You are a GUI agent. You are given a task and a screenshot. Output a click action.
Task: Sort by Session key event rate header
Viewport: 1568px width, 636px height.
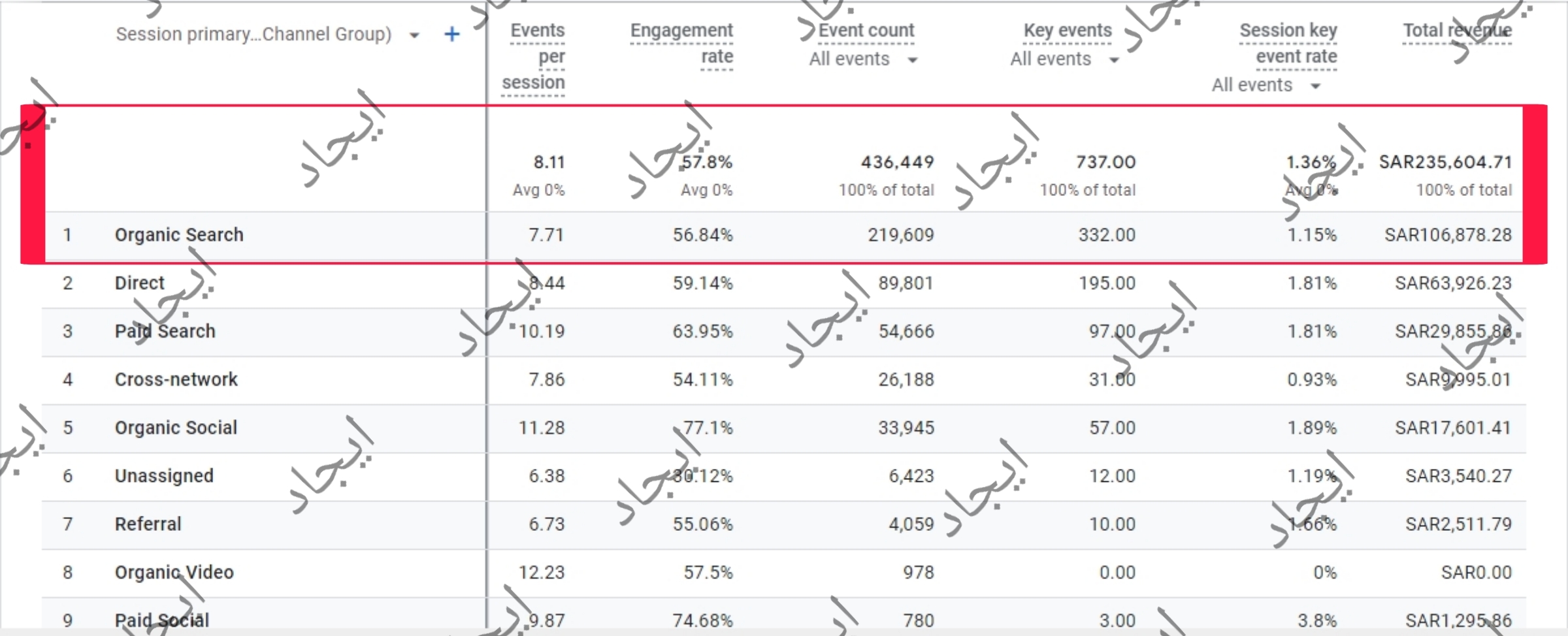click(1288, 44)
